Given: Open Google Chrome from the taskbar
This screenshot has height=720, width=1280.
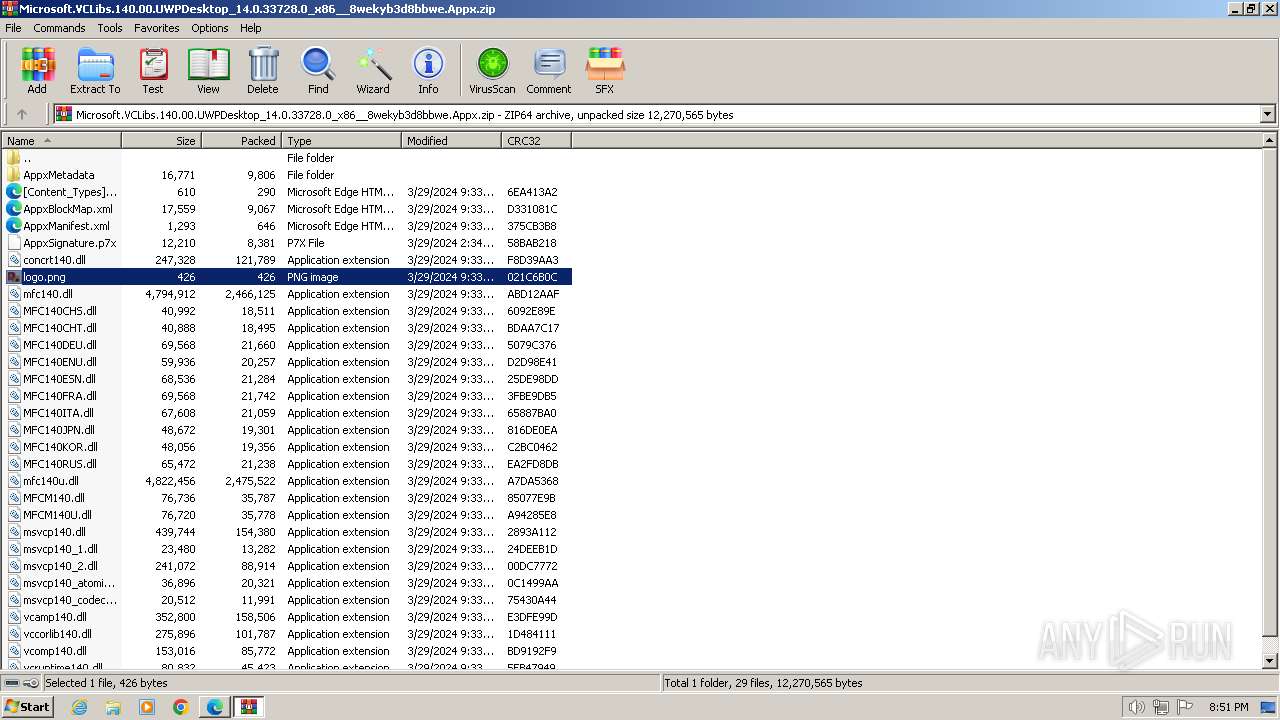Looking at the screenshot, I should coord(181,707).
